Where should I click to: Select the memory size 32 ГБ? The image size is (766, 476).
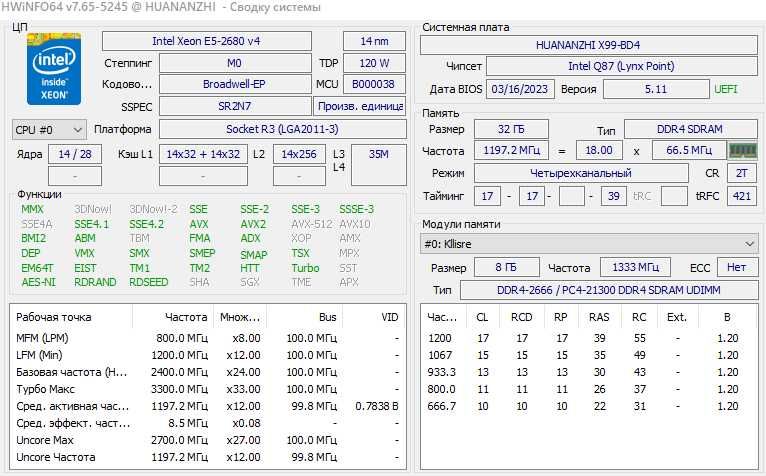511,130
